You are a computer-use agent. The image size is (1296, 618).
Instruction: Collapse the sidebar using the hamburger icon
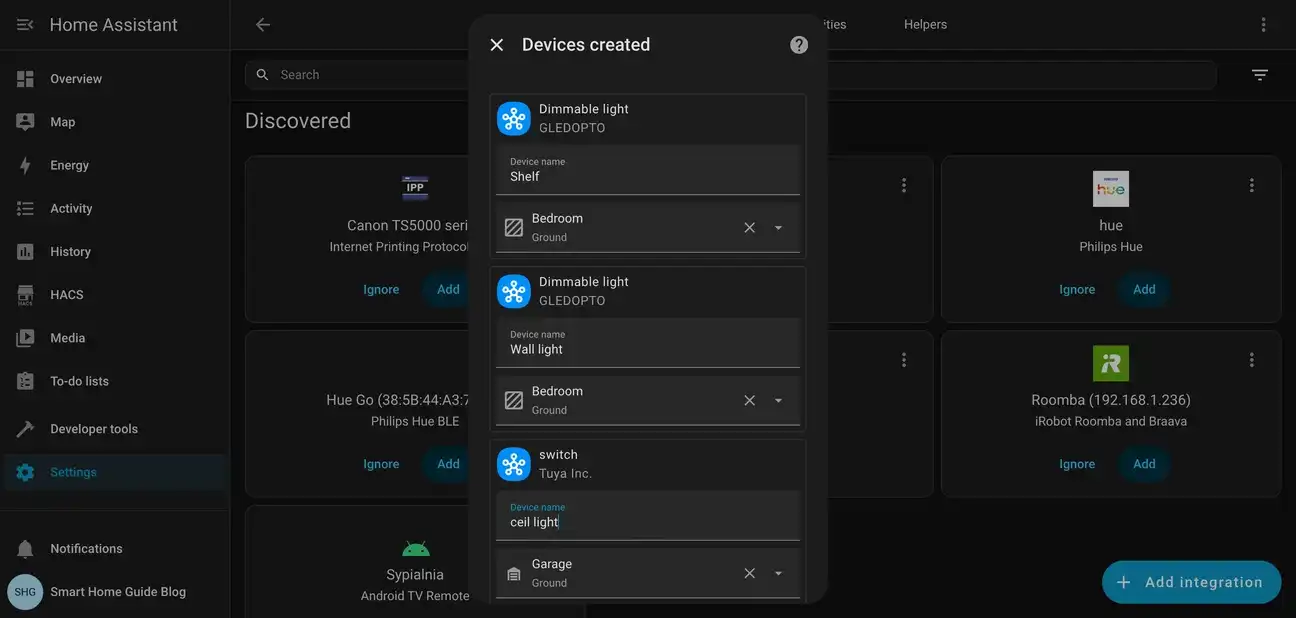[x=24, y=23]
